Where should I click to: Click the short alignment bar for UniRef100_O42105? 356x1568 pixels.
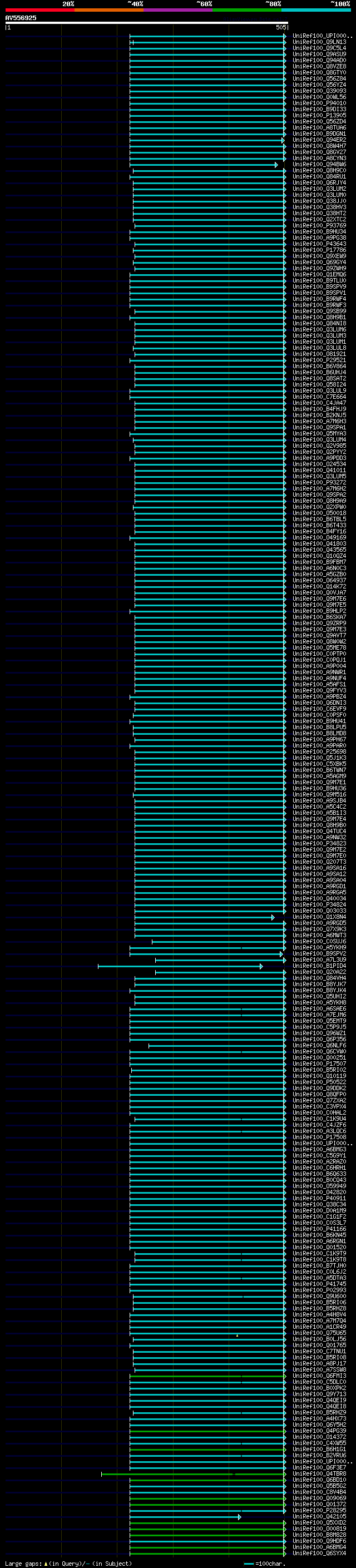tap(186, 1517)
